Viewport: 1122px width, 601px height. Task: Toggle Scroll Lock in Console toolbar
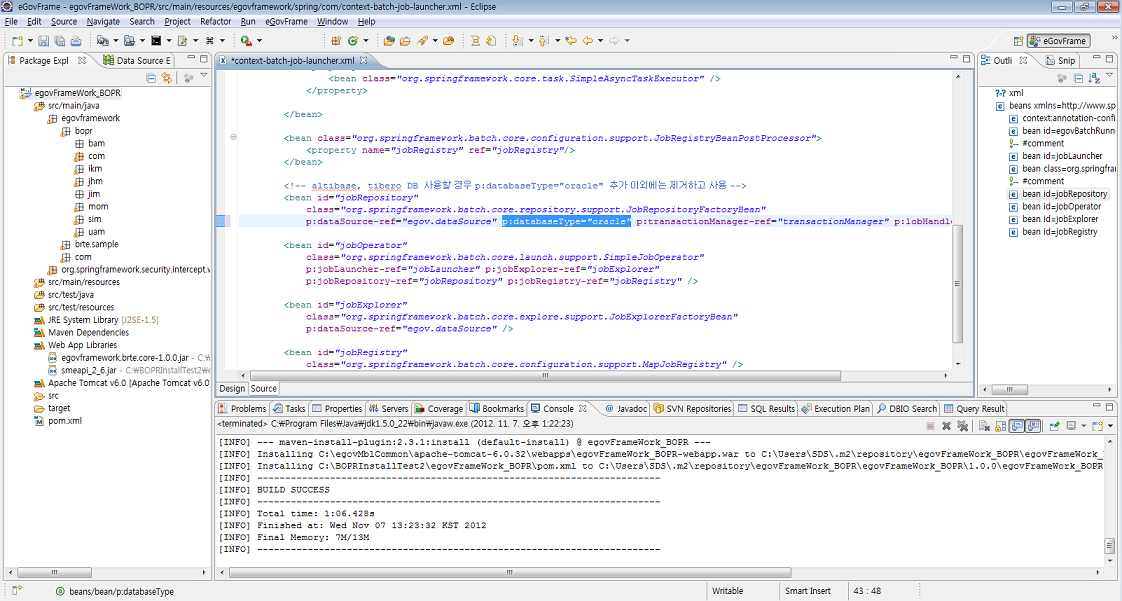click(x=999, y=426)
